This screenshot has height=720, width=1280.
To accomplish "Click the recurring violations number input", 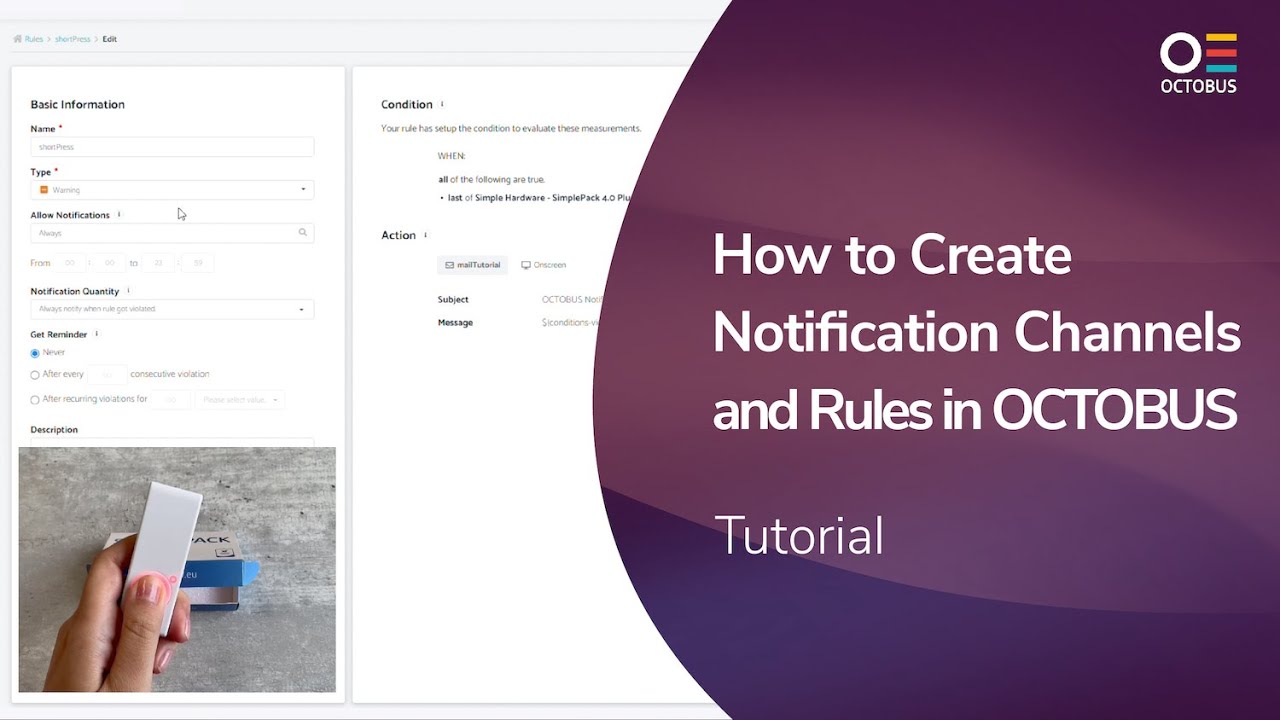I will pyautogui.click(x=171, y=400).
